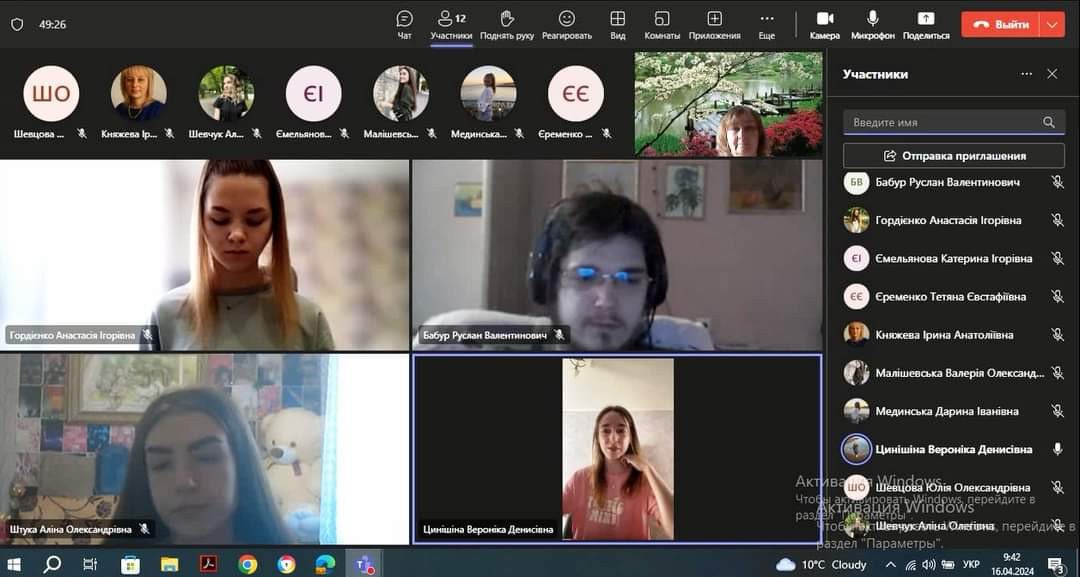Viewport: 1080px width, 577px height.
Task: Click muted mic icon for Бабур Руслан in list
Action: pos(1057,182)
